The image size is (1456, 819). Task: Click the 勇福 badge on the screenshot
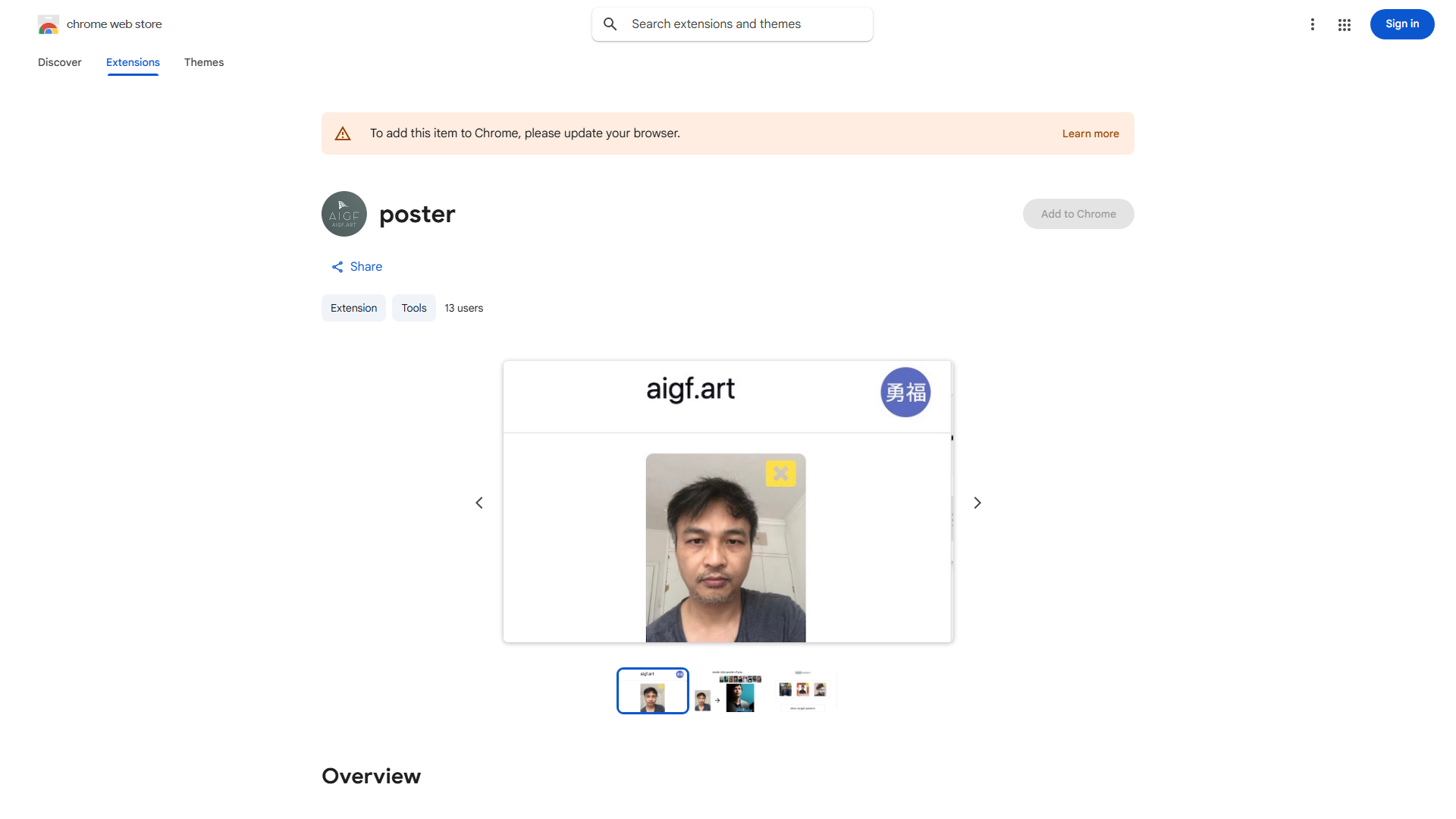pyautogui.click(x=905, y=392)
